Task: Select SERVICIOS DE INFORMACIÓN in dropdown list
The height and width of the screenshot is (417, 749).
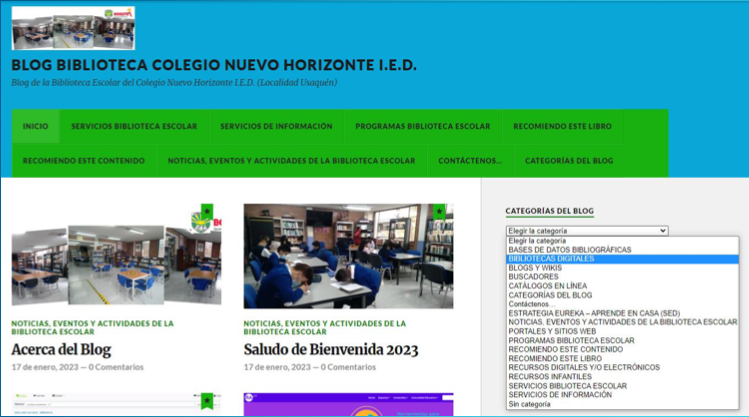Action: pos(622,395)
